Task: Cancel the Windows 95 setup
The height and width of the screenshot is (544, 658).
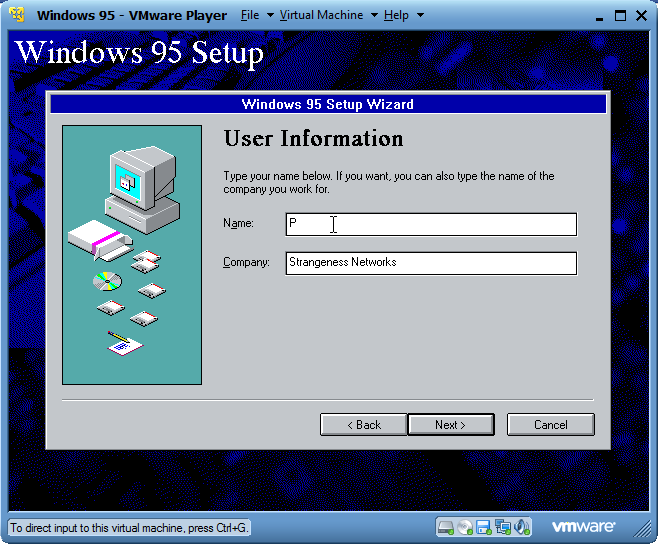Action: click(551, 425)
